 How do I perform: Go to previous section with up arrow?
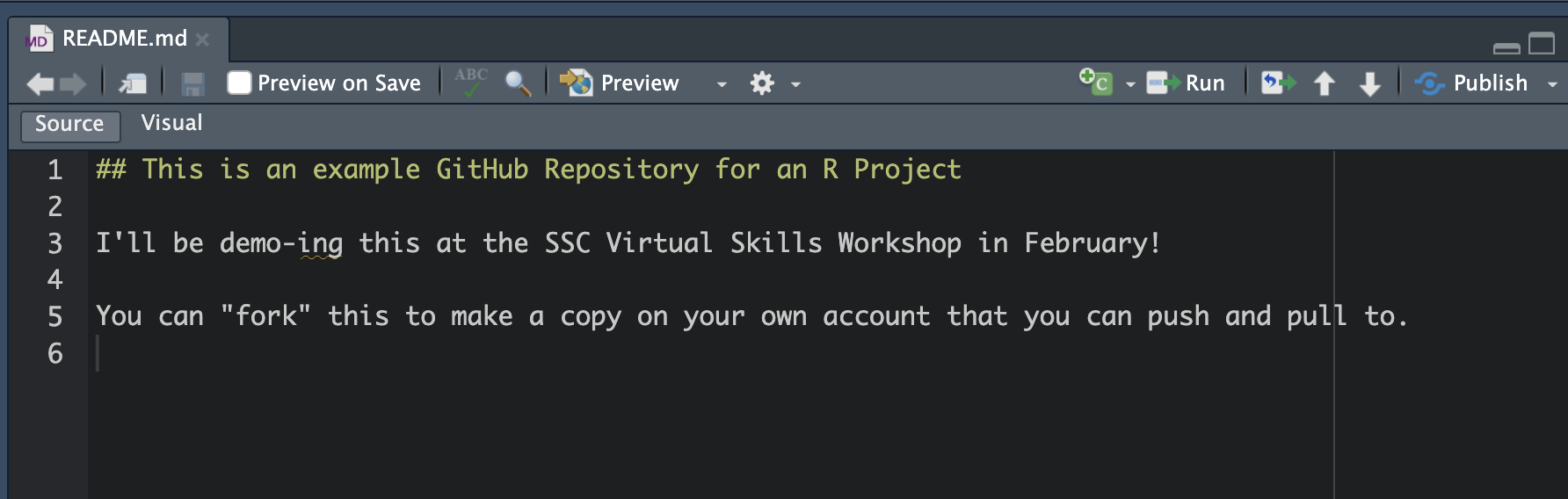pos(1324,83)
